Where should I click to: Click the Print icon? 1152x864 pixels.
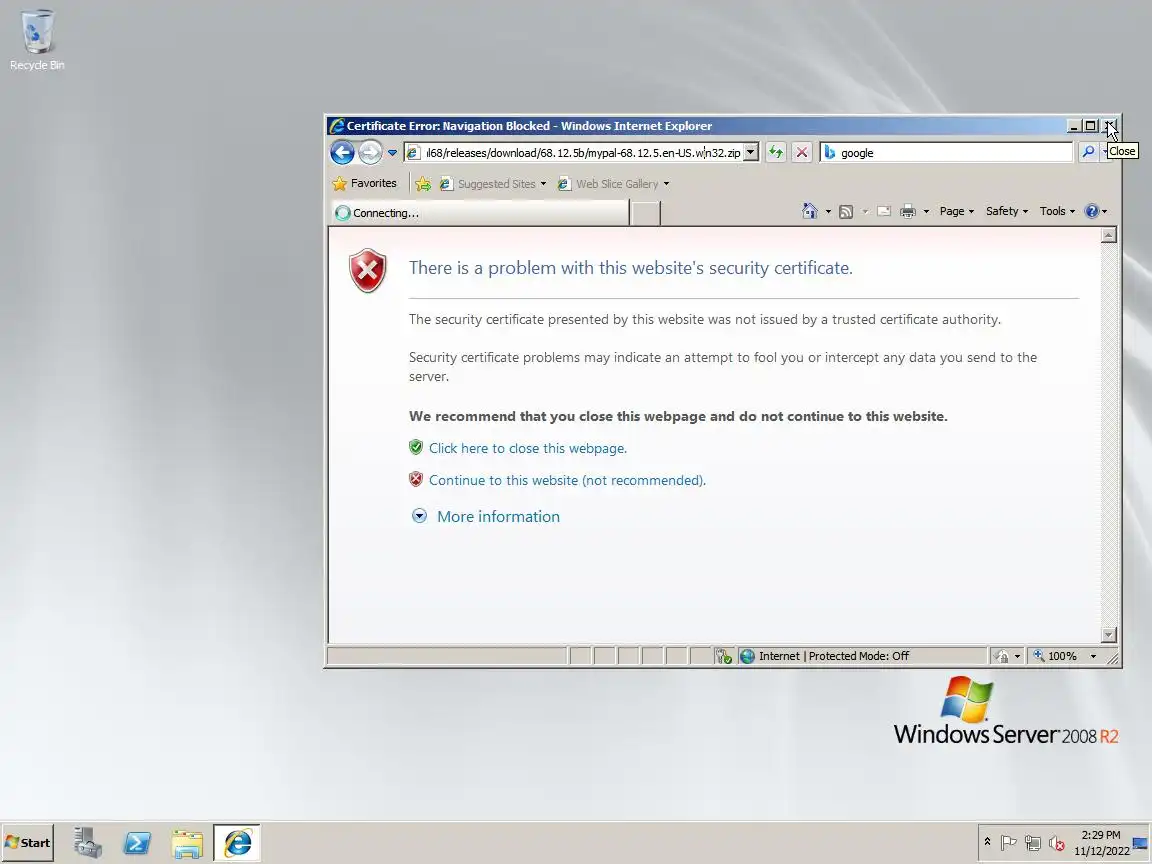(908, 212)
